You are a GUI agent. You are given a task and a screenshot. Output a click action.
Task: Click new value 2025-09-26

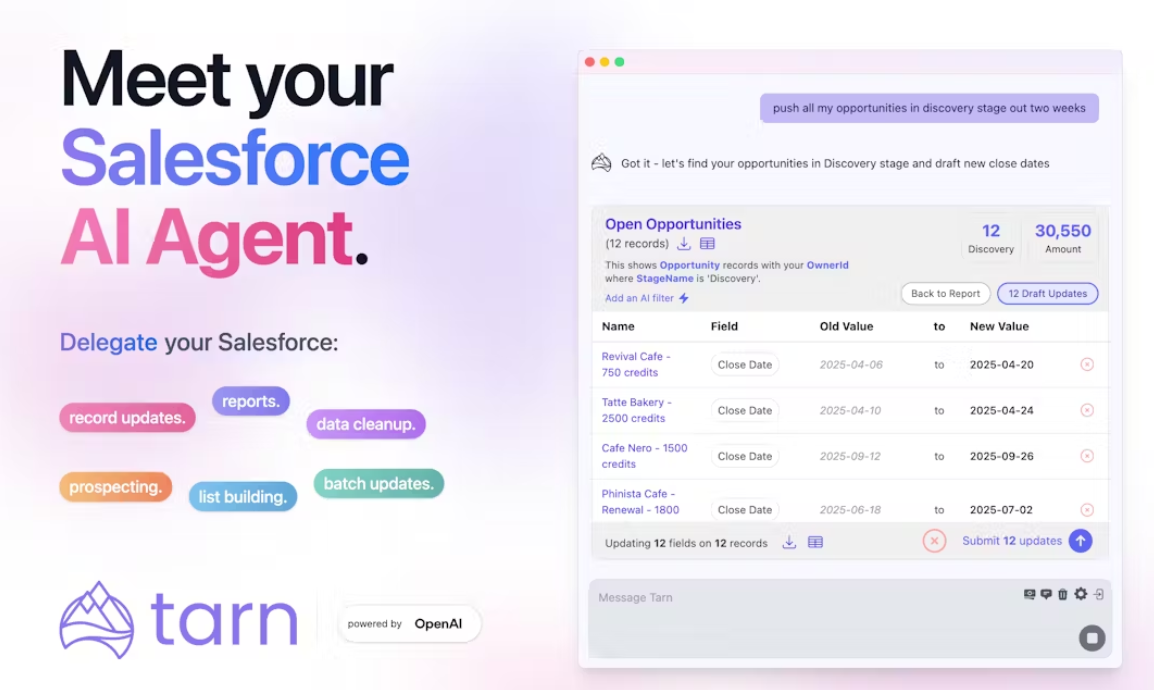pos(1002,456)
